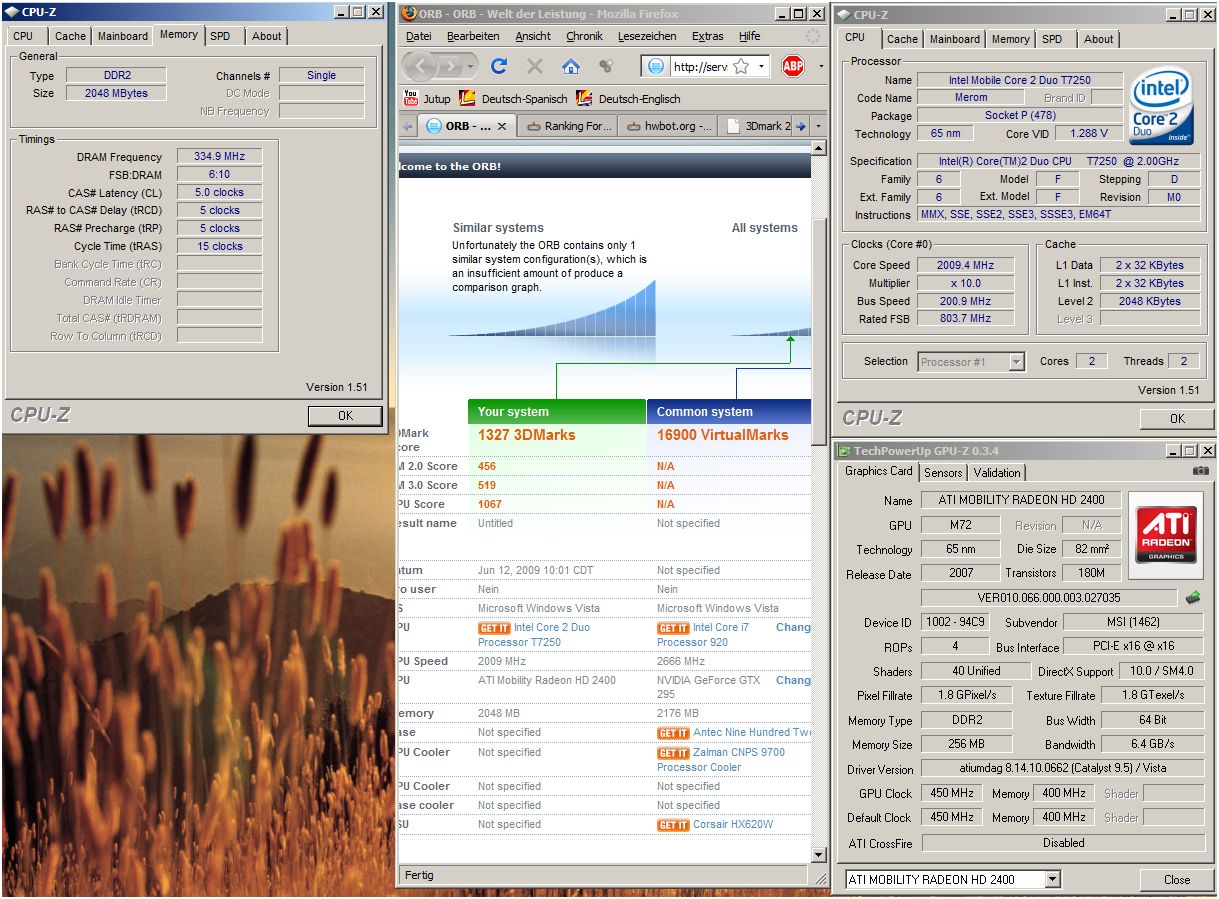Viewport: 1219px width, 899px height.
Task: Open the Ansicht menu
Action: (533, 36)
